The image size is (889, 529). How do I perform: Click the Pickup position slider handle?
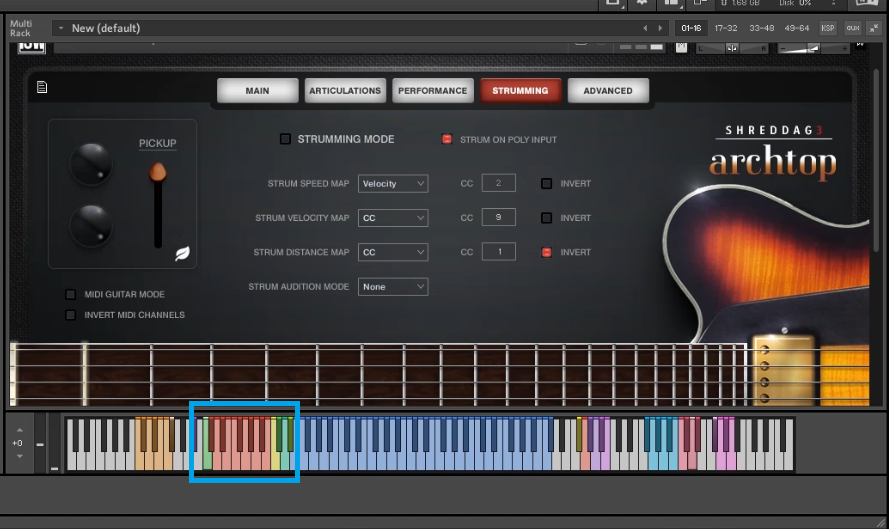coord(158,172)
